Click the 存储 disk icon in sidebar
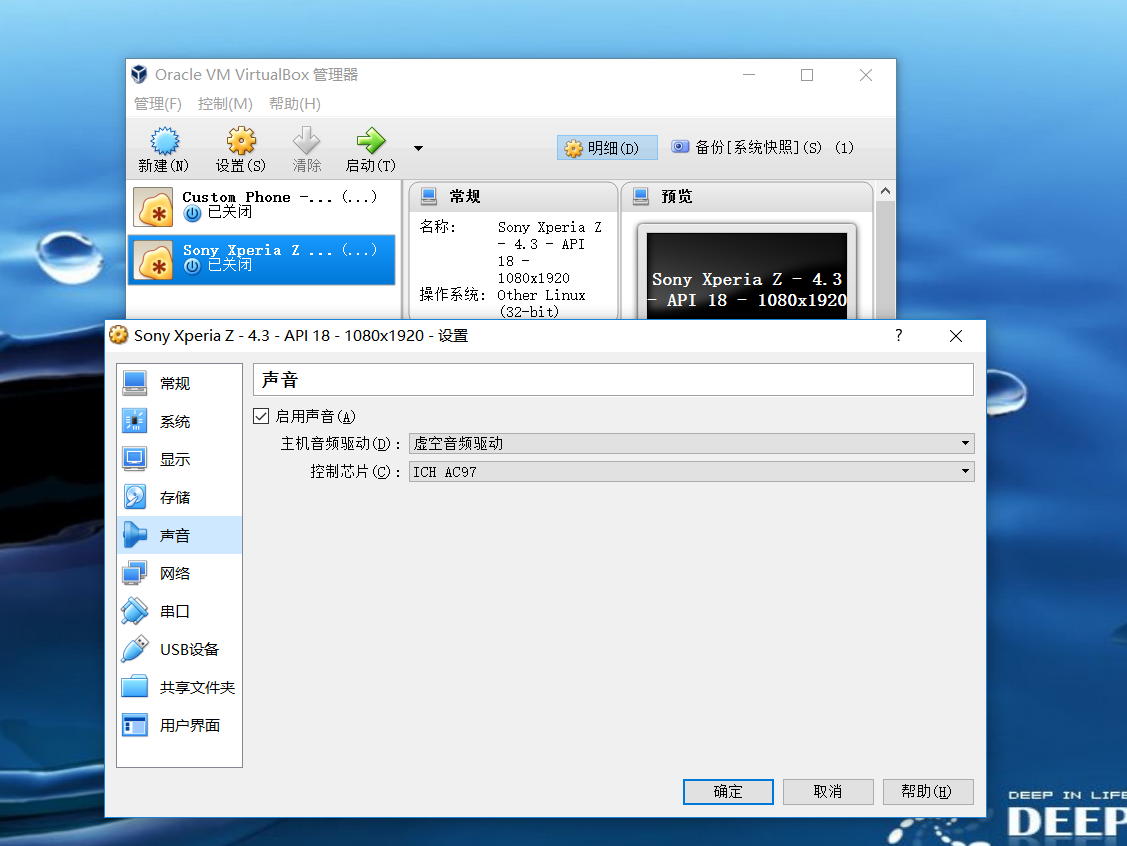Viewport: 1127px width, 846px height. click(134, 497)
